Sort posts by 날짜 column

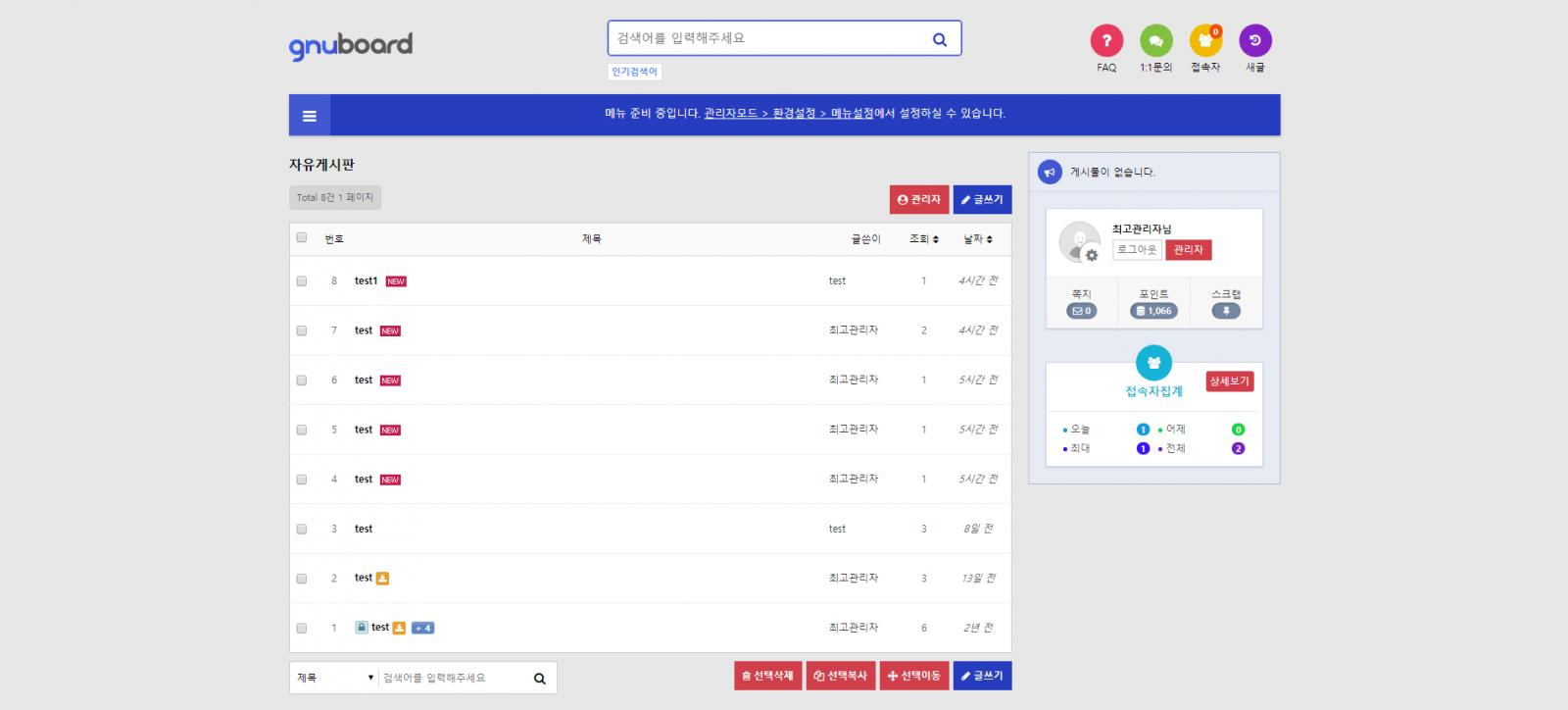[x=977, y=239]
